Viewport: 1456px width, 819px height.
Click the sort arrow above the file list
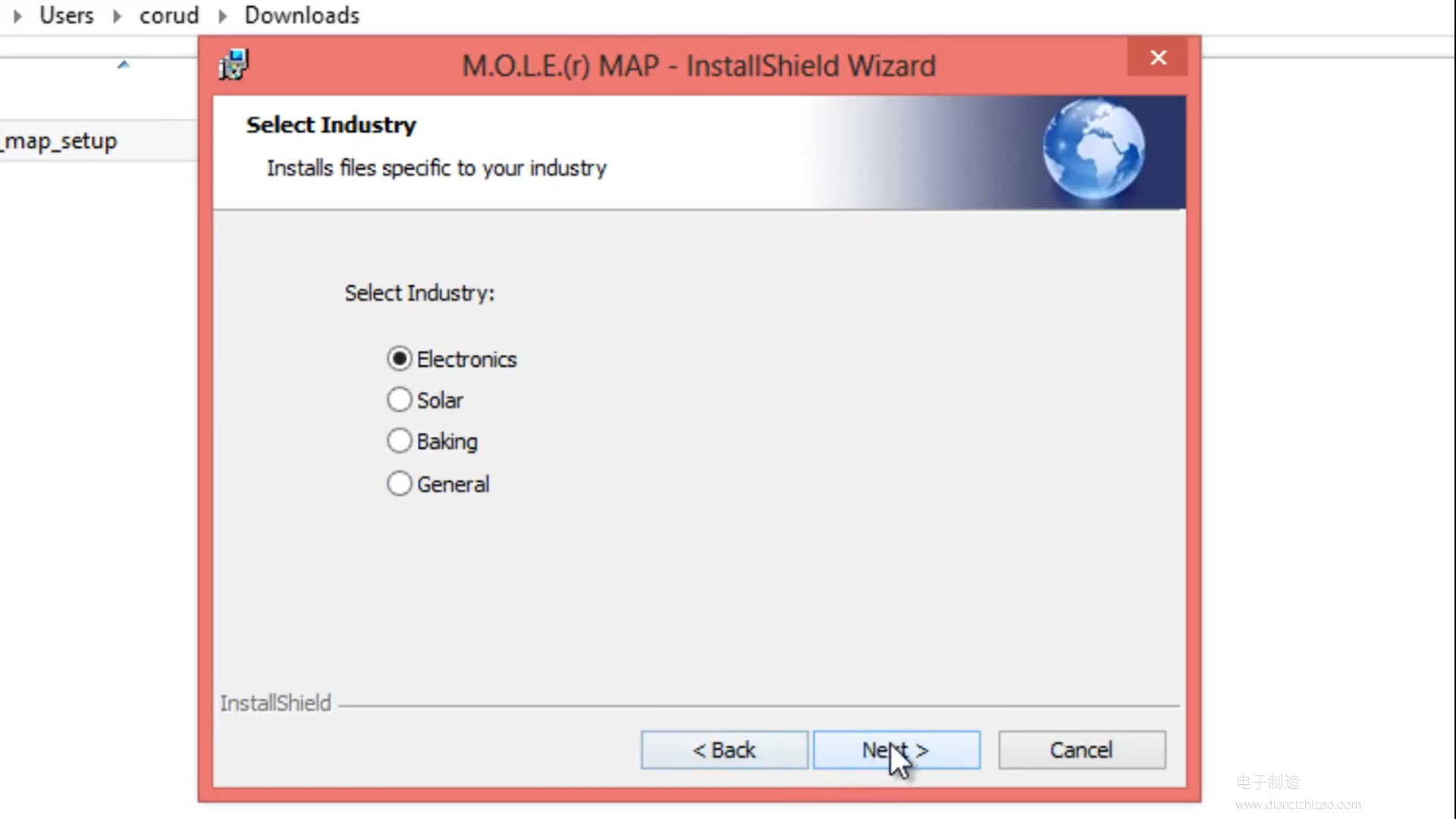pyautogui.click(x=124, y=65)
